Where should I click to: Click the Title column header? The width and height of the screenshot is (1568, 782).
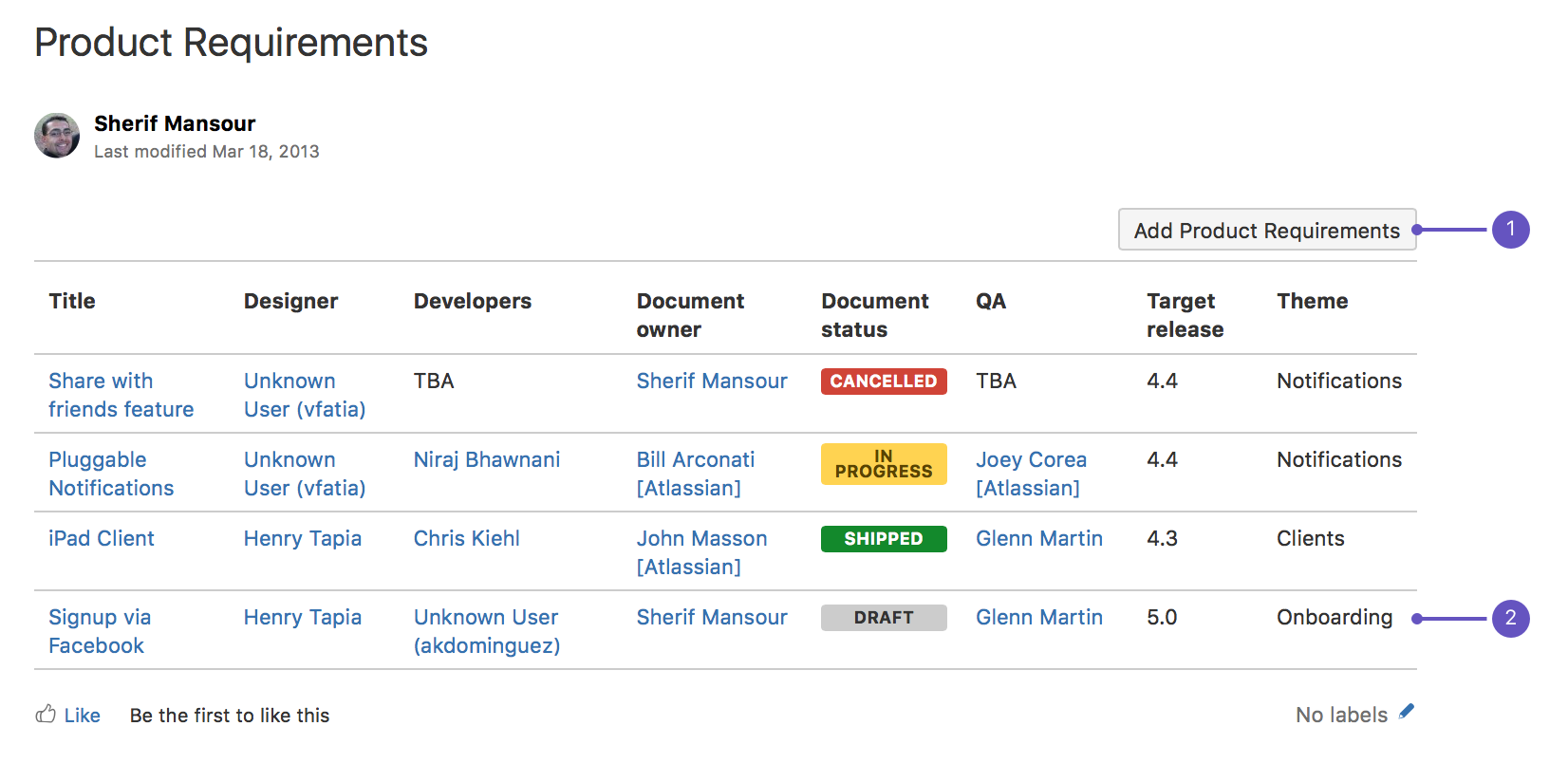(x=72, y=301)
